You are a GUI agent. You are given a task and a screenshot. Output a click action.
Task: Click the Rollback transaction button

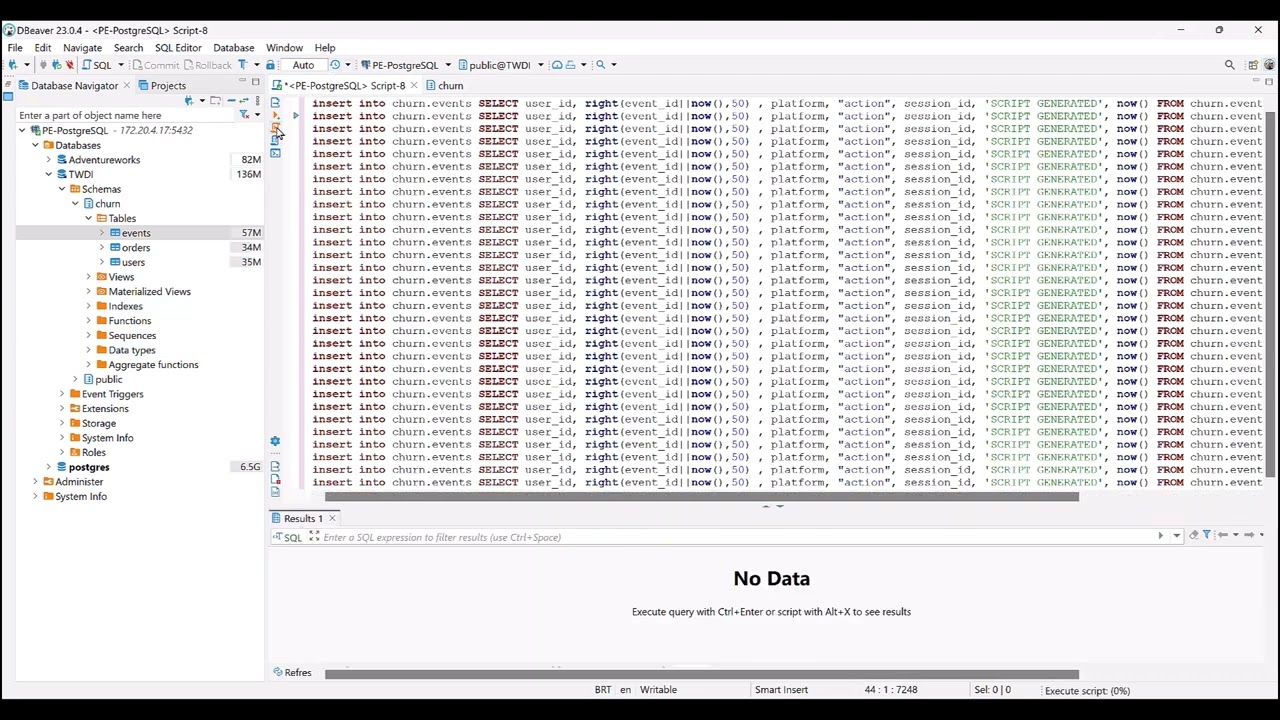[x=207, y=65]
